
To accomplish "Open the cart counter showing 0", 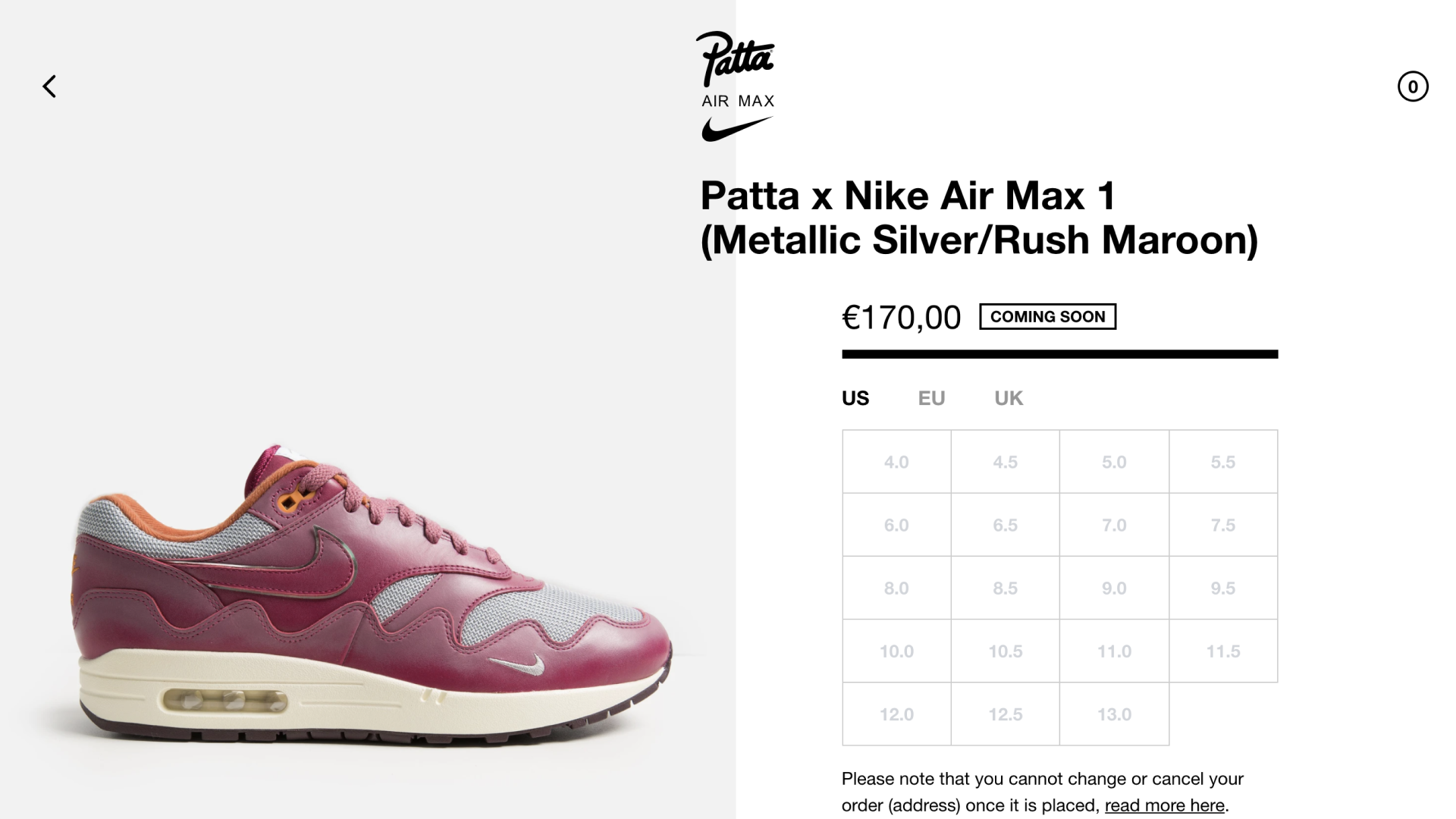I will [1413, 86].
